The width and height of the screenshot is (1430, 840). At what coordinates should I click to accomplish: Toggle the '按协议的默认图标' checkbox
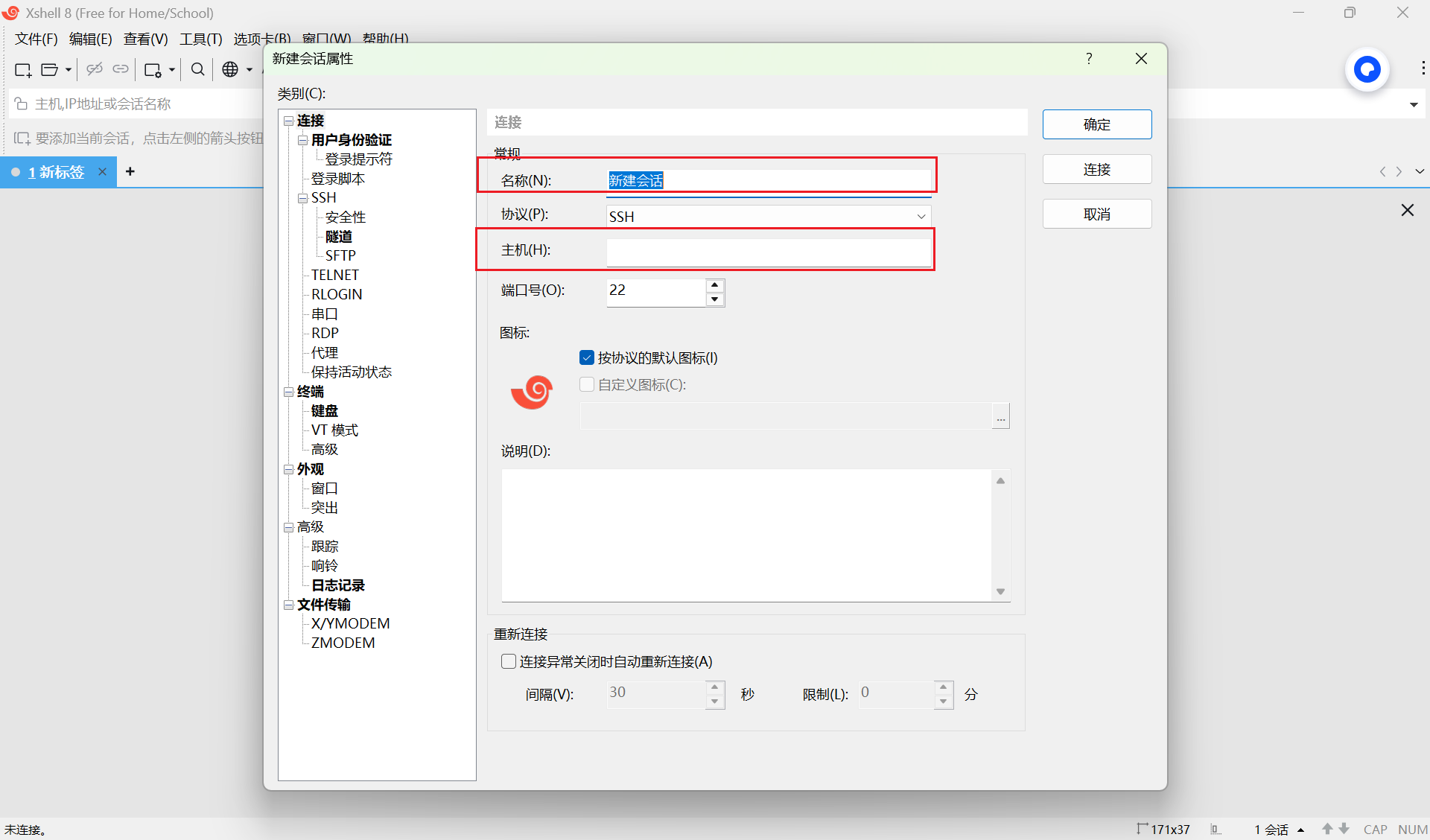[587, 358]
